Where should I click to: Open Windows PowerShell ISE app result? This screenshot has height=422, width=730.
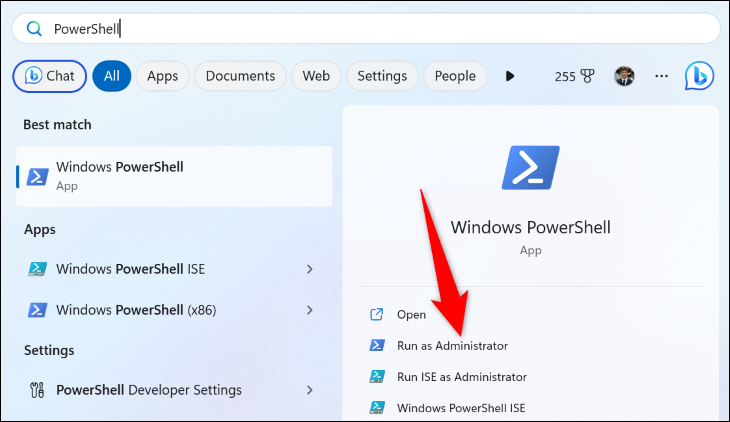tap(174, 269)
